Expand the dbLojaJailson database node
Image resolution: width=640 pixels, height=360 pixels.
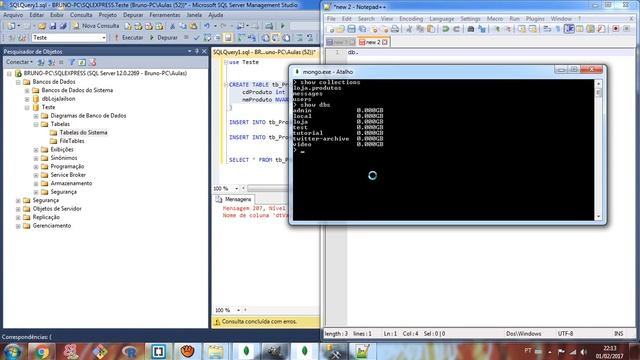coord(27,99)
